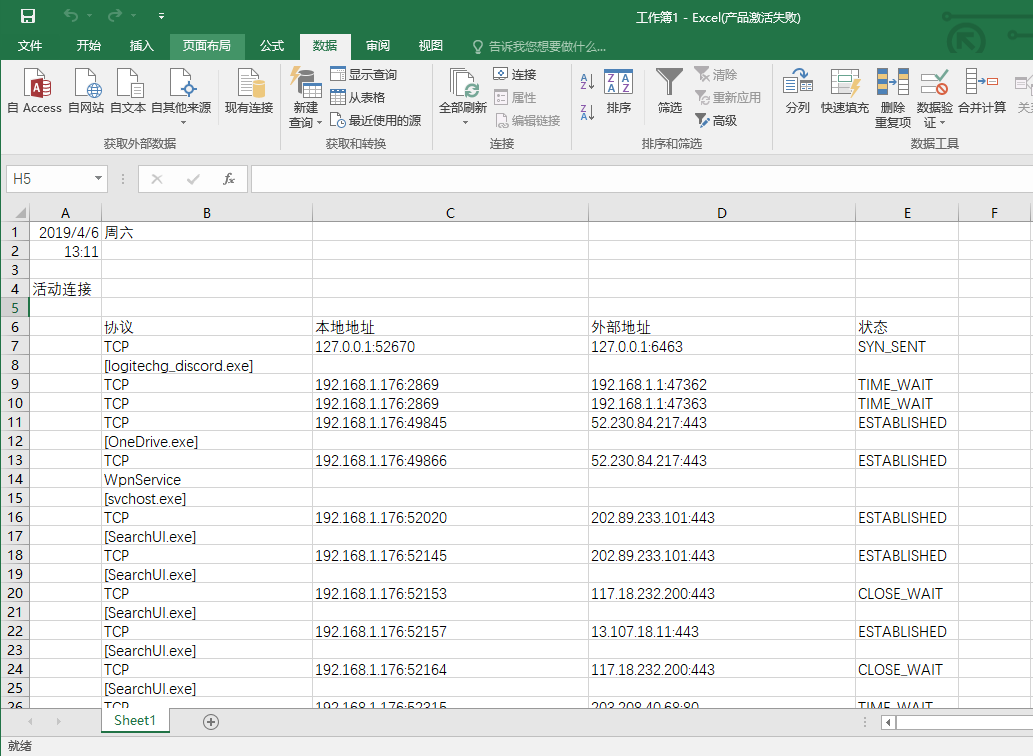The width and height of the screenshot is (1033, 756).
Task: Select the 外部地址 header cell
Action: pyautogui.click(x=722, y=327)
